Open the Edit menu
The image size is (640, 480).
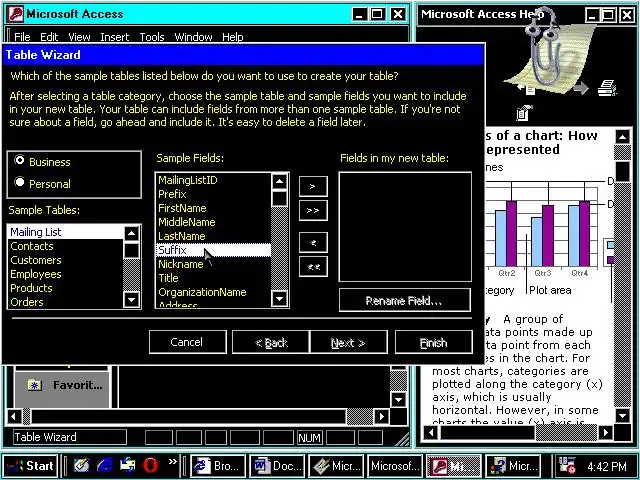coord(49,37)
